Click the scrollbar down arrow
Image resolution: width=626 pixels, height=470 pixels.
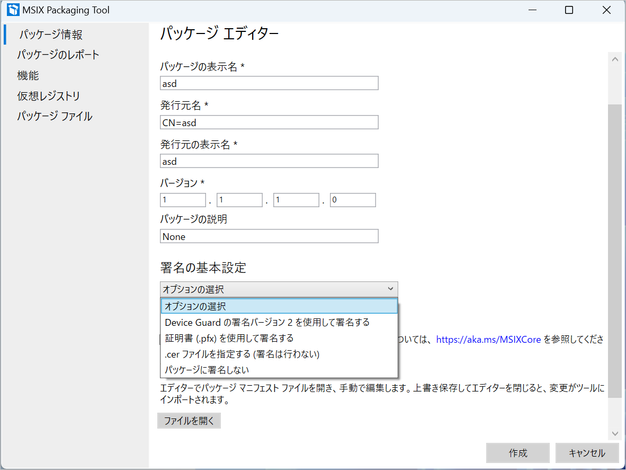point(615,434)
